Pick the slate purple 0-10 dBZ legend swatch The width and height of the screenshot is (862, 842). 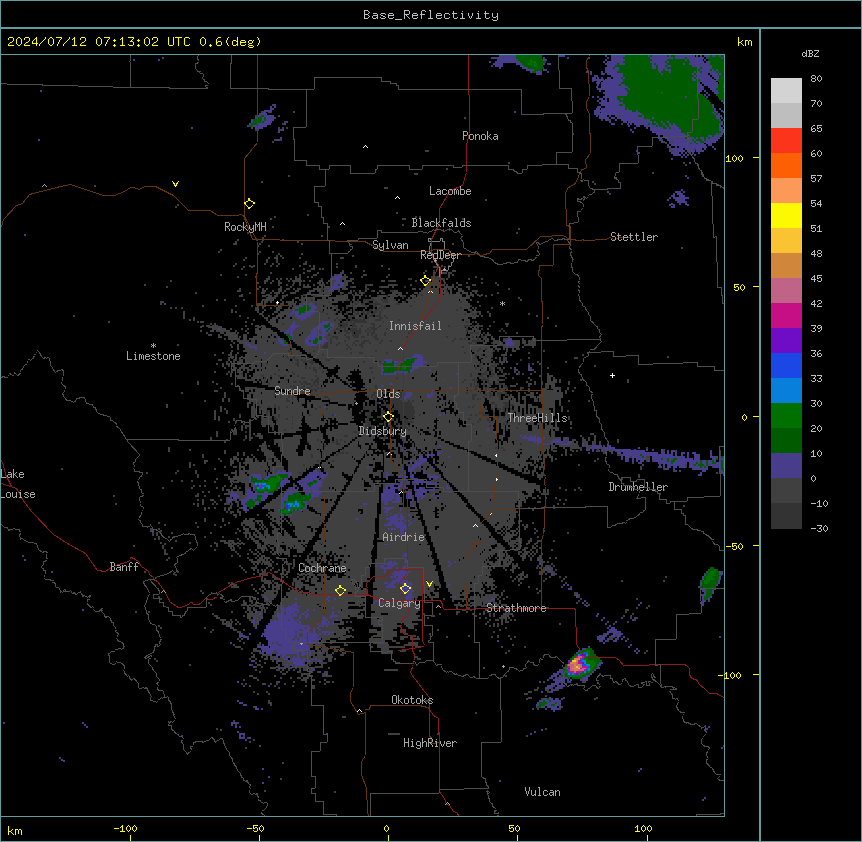[786, 466]
